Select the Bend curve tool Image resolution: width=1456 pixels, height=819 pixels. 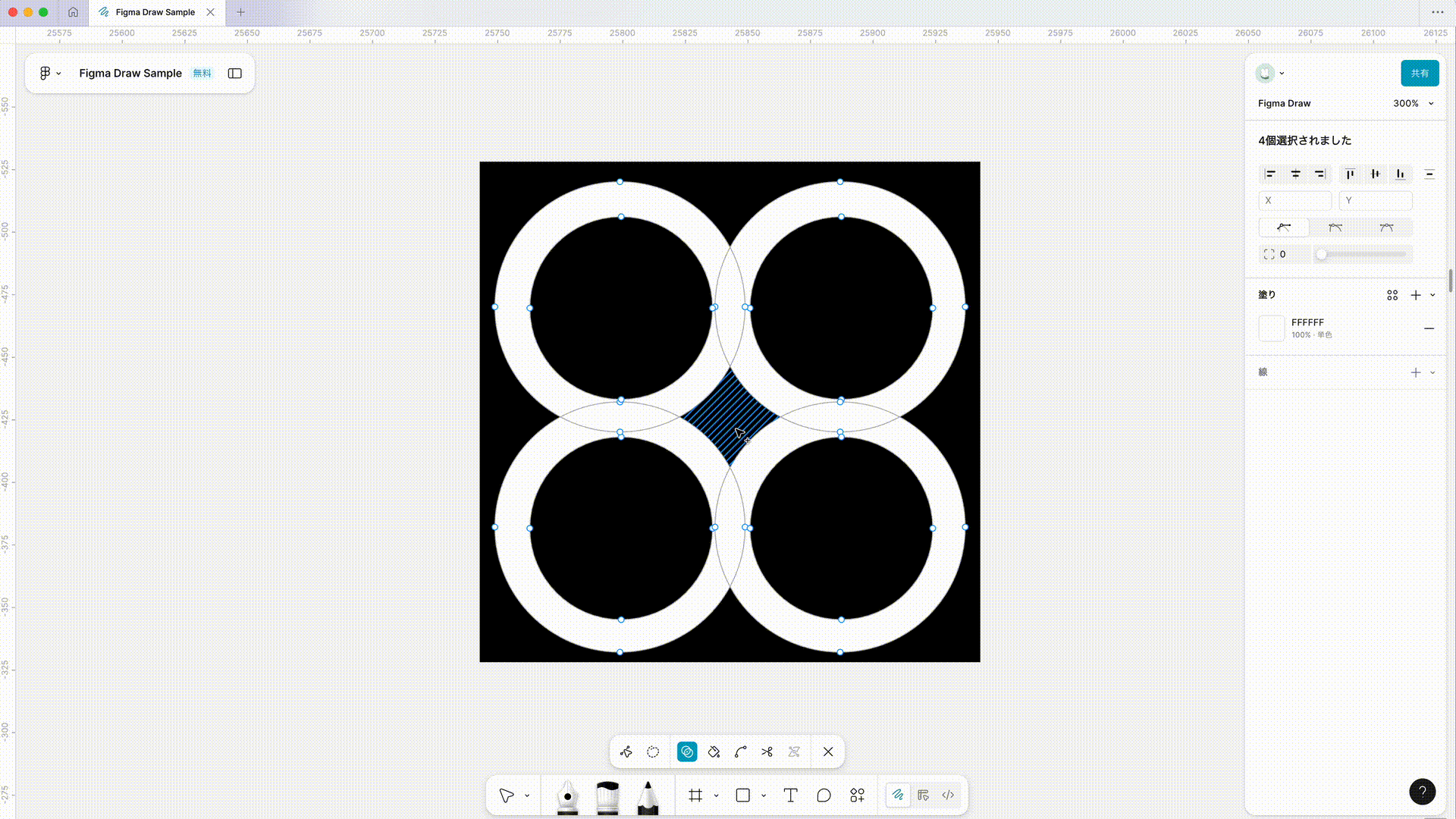tap(741, 752)
